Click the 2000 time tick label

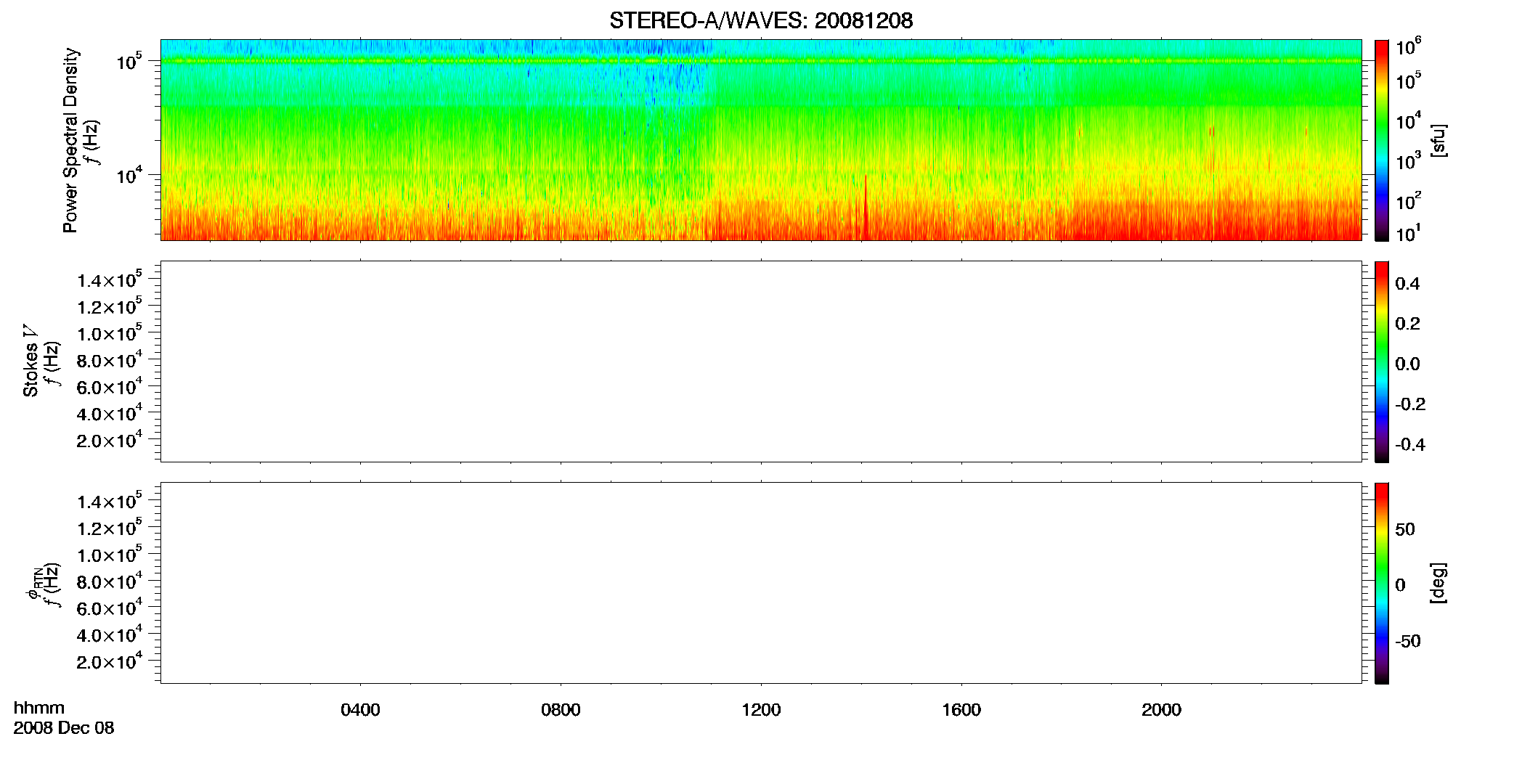(1161, 710)
